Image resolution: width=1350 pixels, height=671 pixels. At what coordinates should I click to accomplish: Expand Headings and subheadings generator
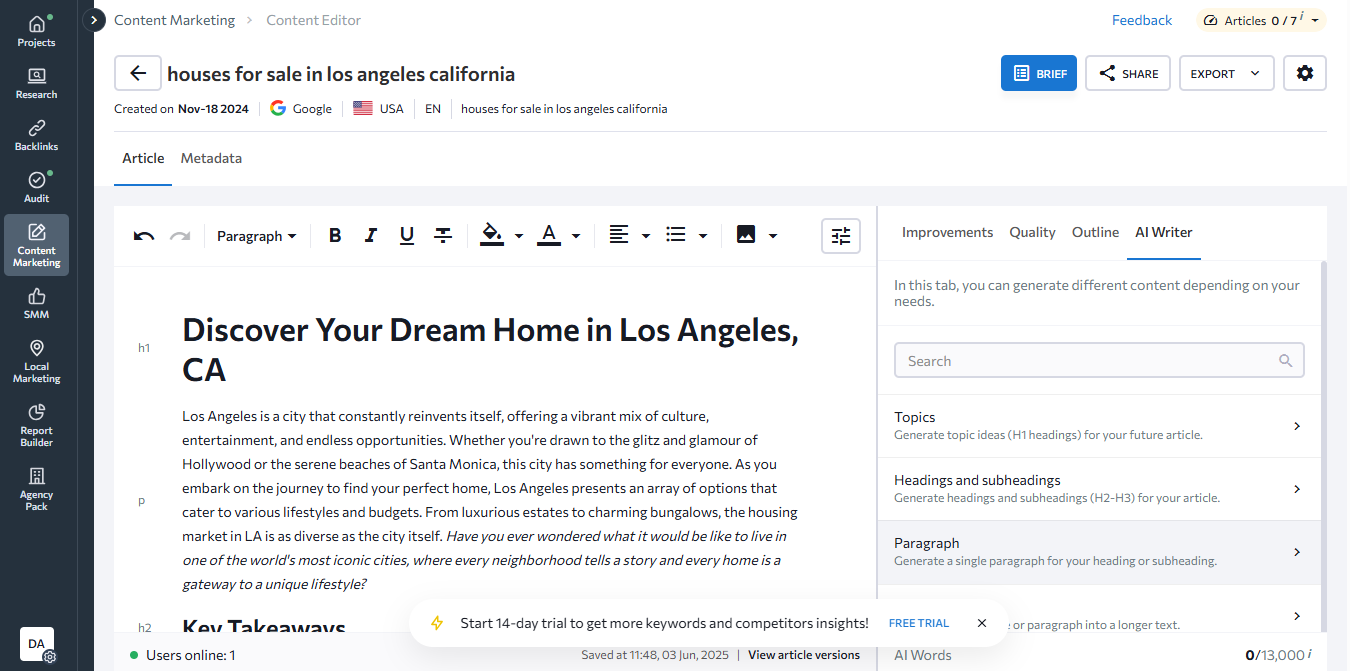(x=1100, y=489)
